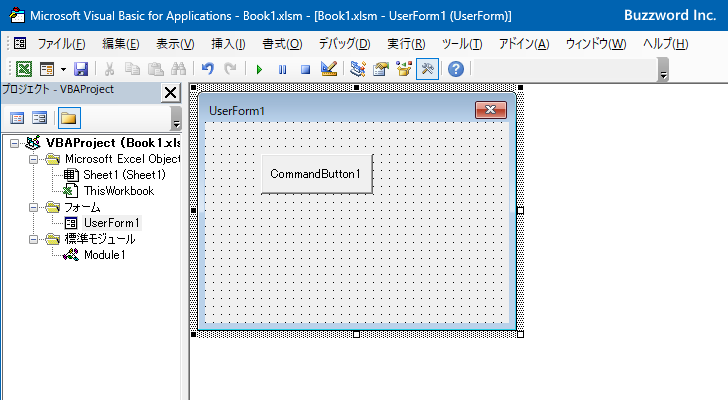Click the Paste clipboard icon
Screen dimensions: 728x400
(156, 69)
